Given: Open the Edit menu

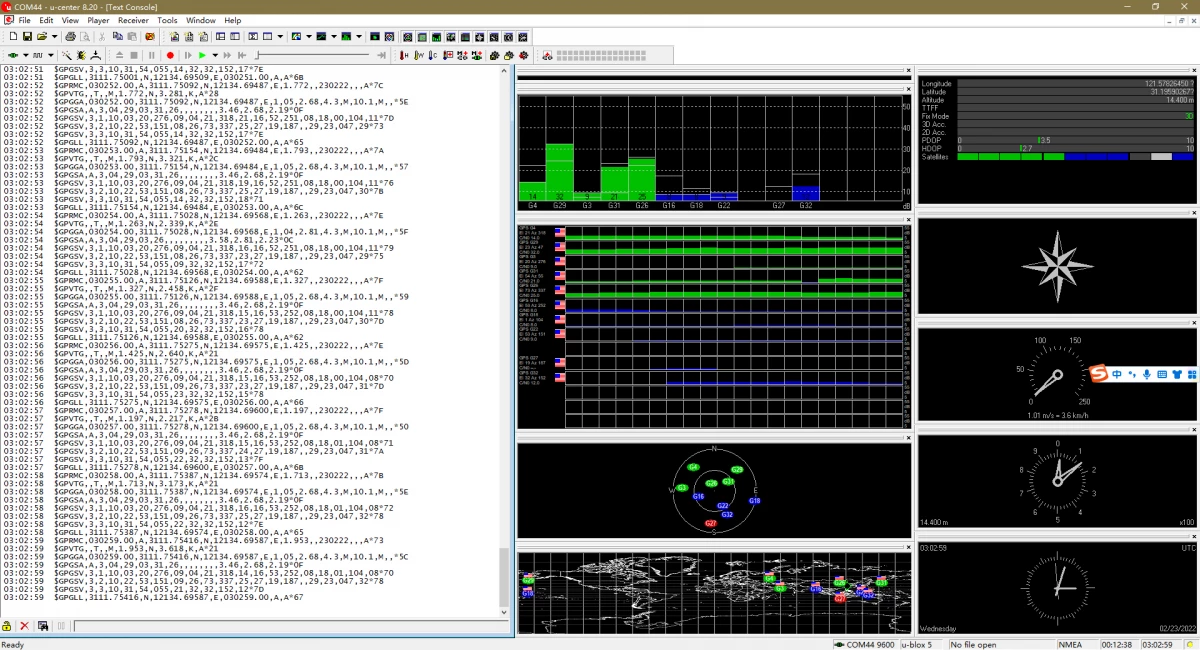Looking at the screenshot, I should (46, 20).
